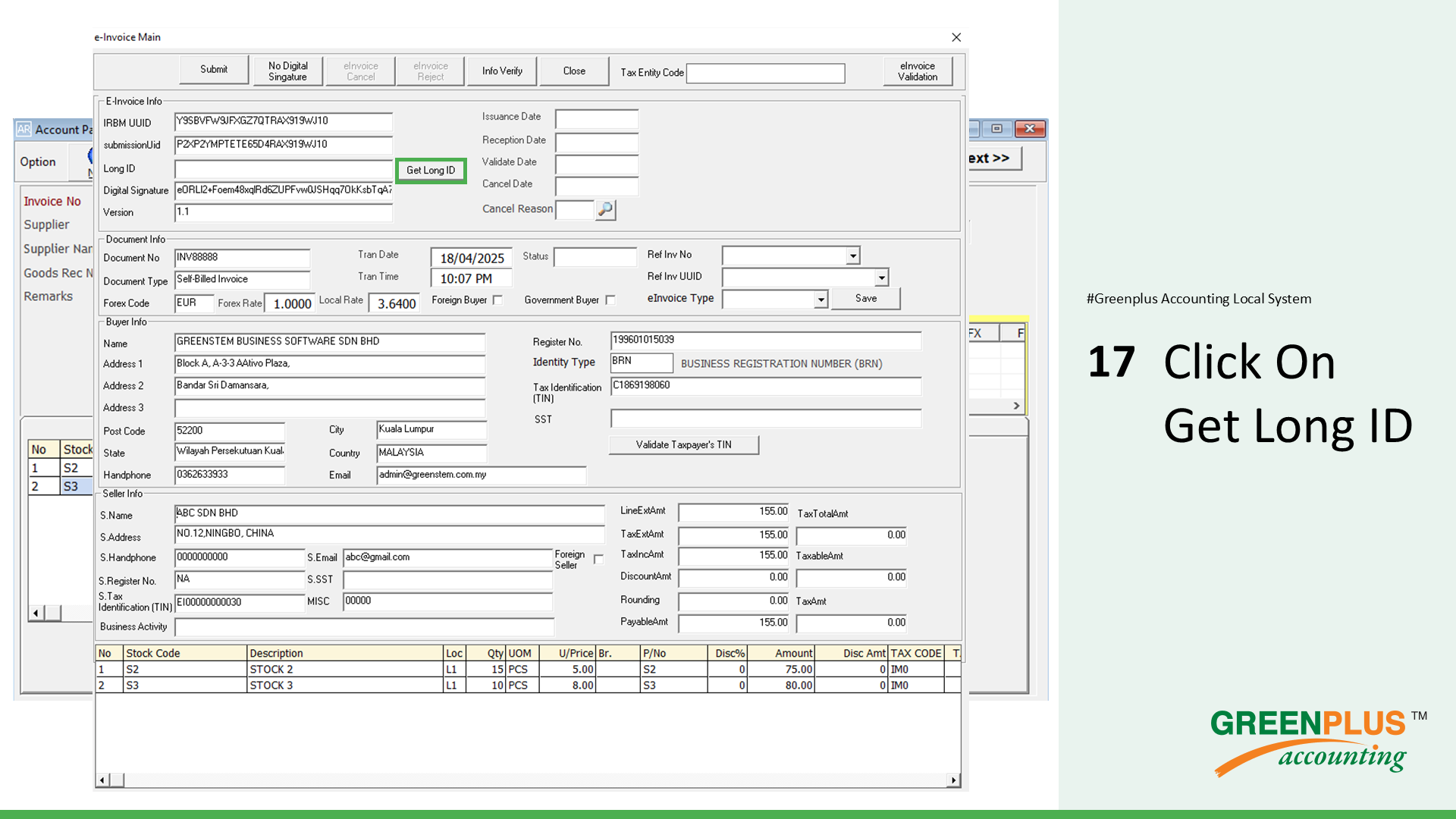Click the Tran Time field
This screenshot has height=819, width=1456.
point(472,279)
